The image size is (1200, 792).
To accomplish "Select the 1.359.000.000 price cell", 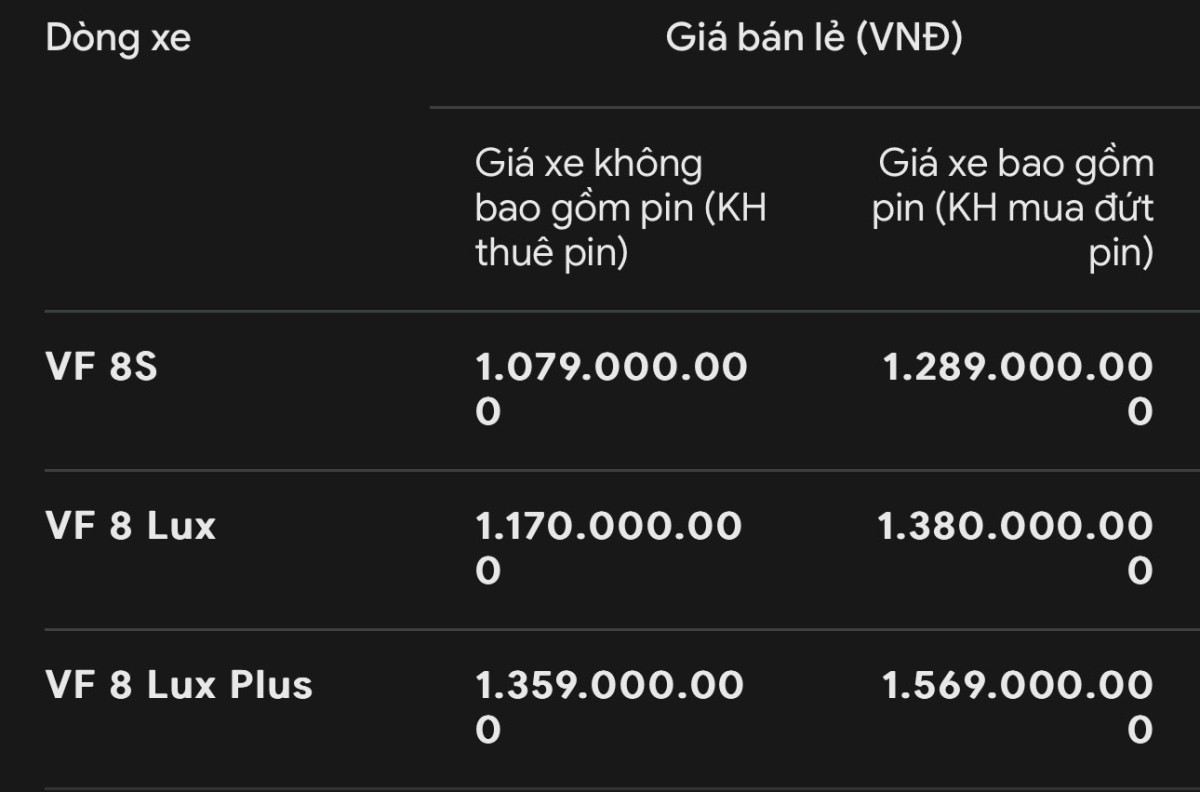I will (610, 707).
